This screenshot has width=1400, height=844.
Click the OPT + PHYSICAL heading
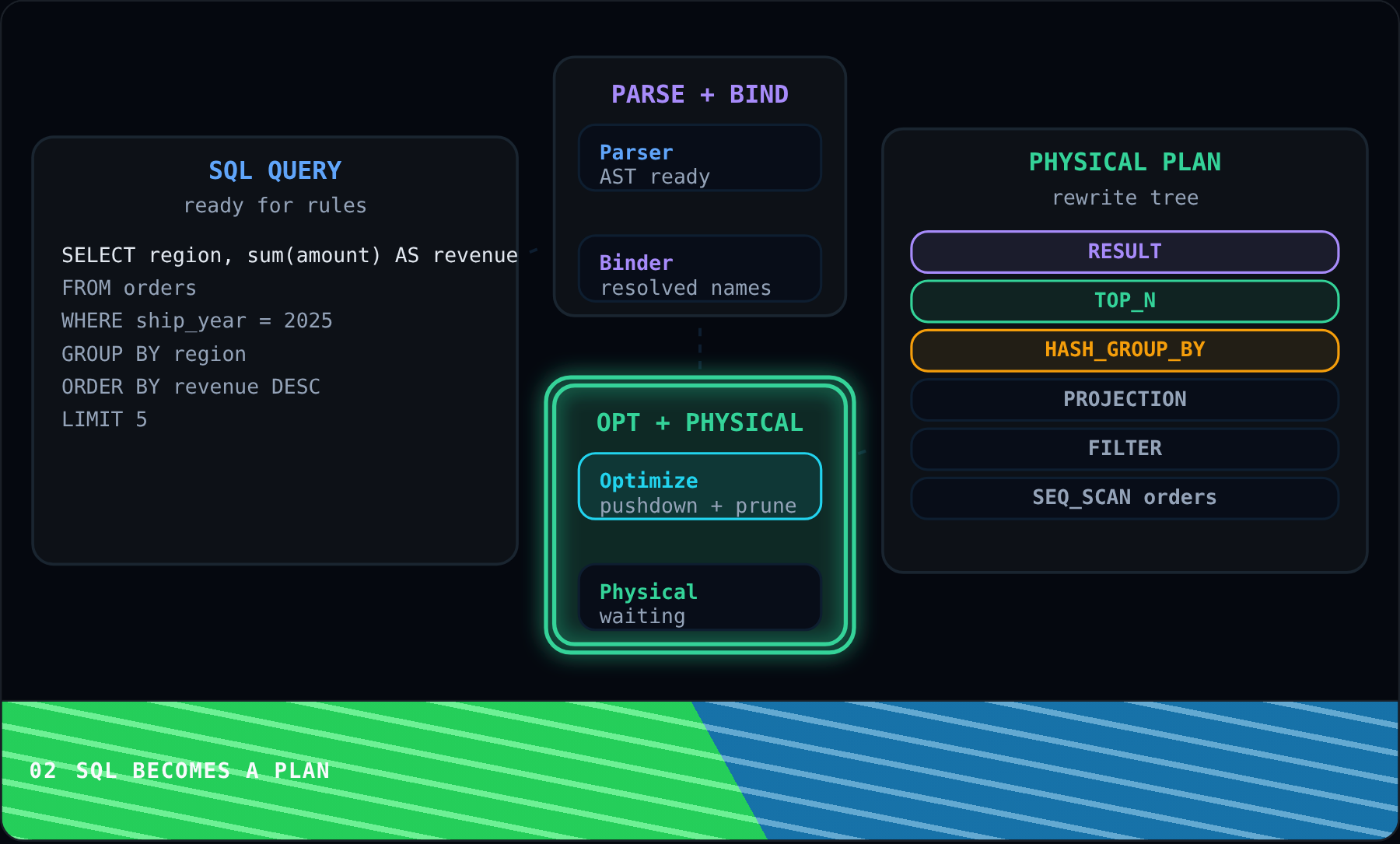coord(700,422)
